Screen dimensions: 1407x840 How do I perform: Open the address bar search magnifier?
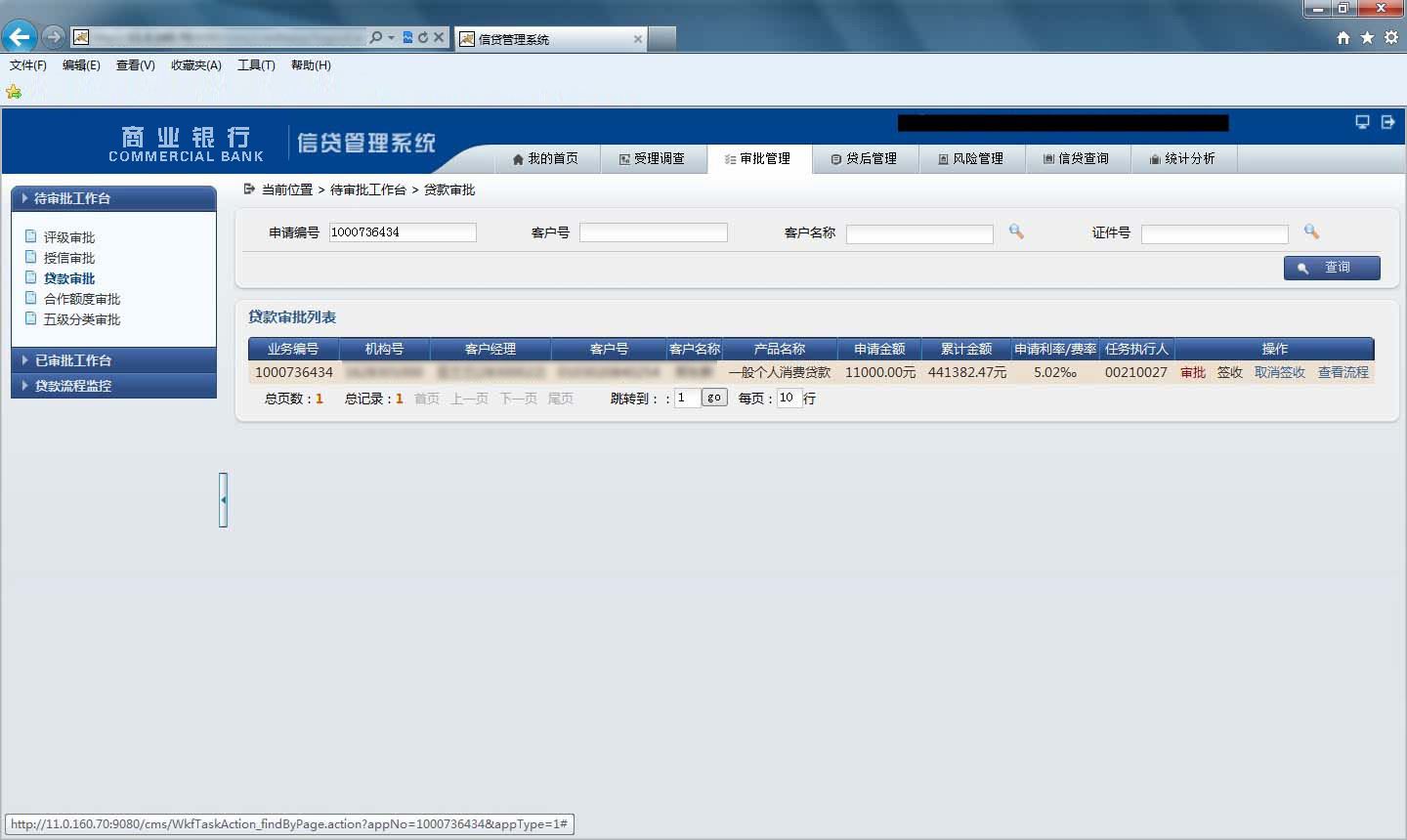coord(375,37)
